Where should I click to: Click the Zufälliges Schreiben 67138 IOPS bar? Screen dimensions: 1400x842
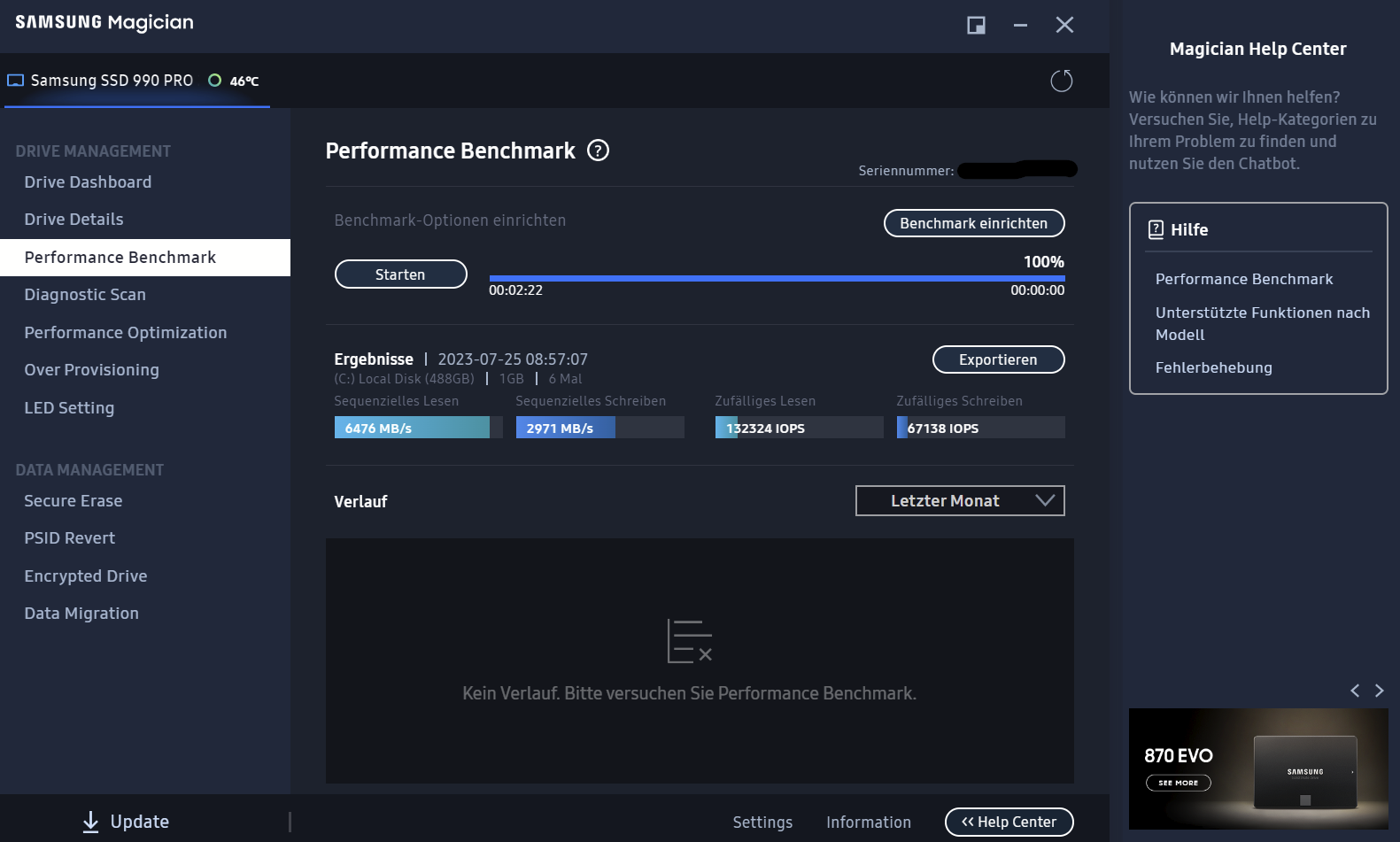tap(980, 428)
